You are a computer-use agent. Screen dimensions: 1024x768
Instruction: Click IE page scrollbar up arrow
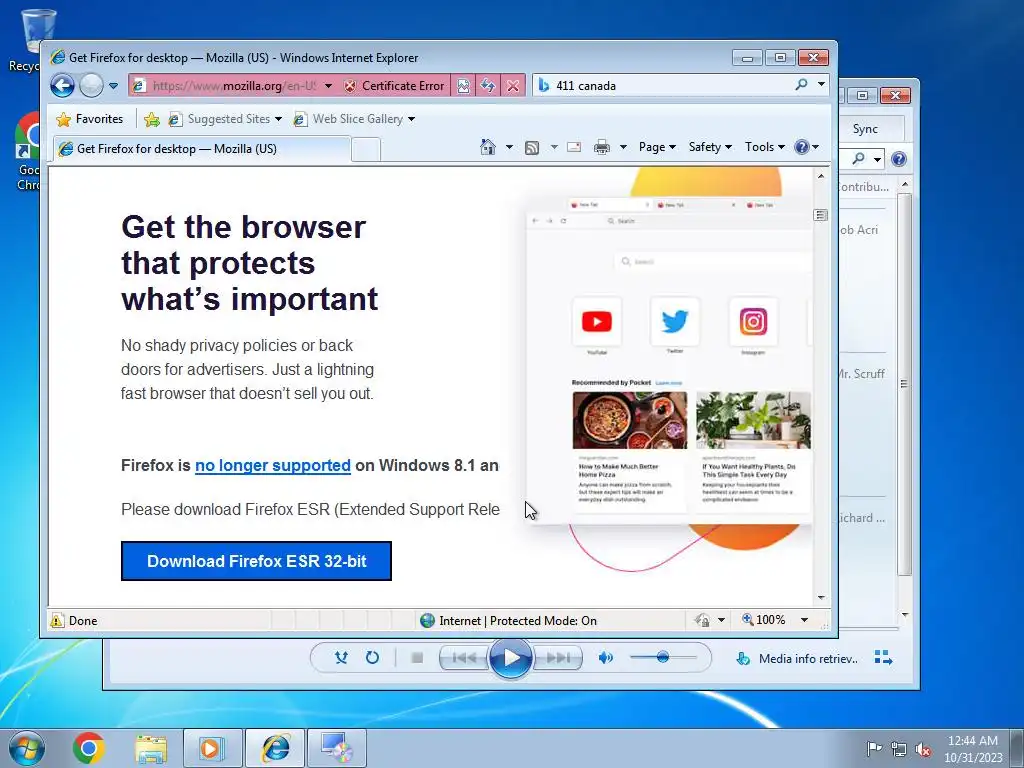(821, 176)
